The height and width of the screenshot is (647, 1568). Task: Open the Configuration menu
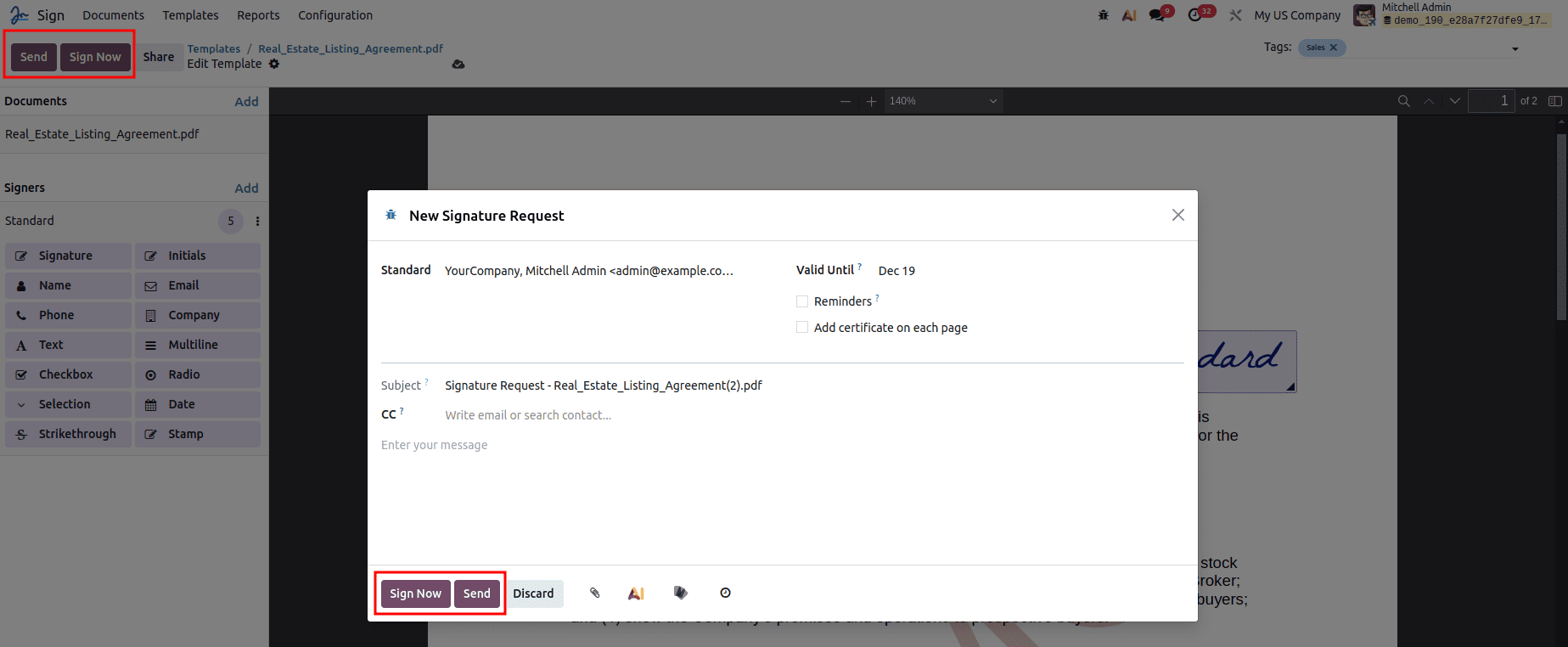[x=335, y=15]
